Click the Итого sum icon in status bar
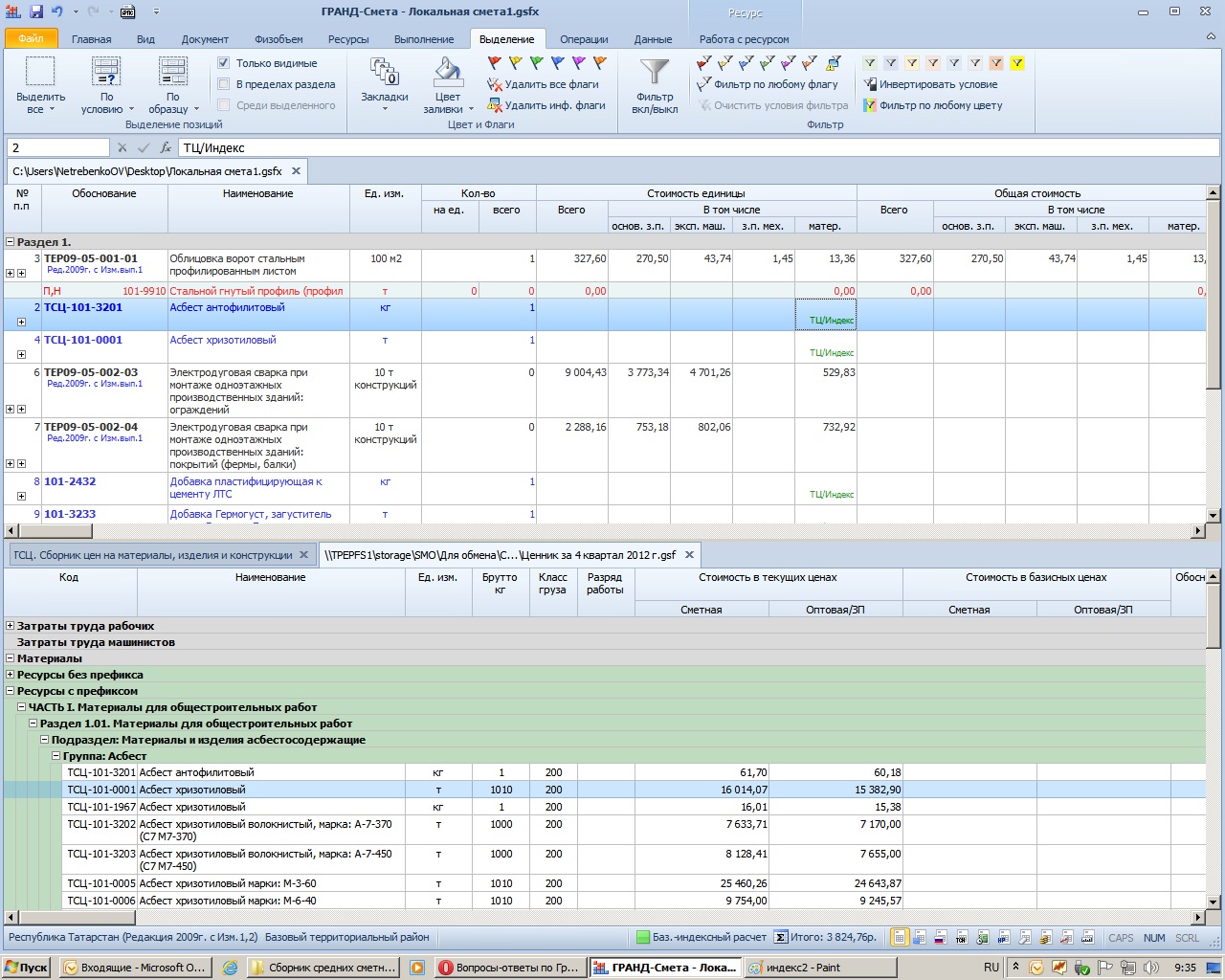The height and width of the screenshot is (980, 1225). [x=781, y=938]
